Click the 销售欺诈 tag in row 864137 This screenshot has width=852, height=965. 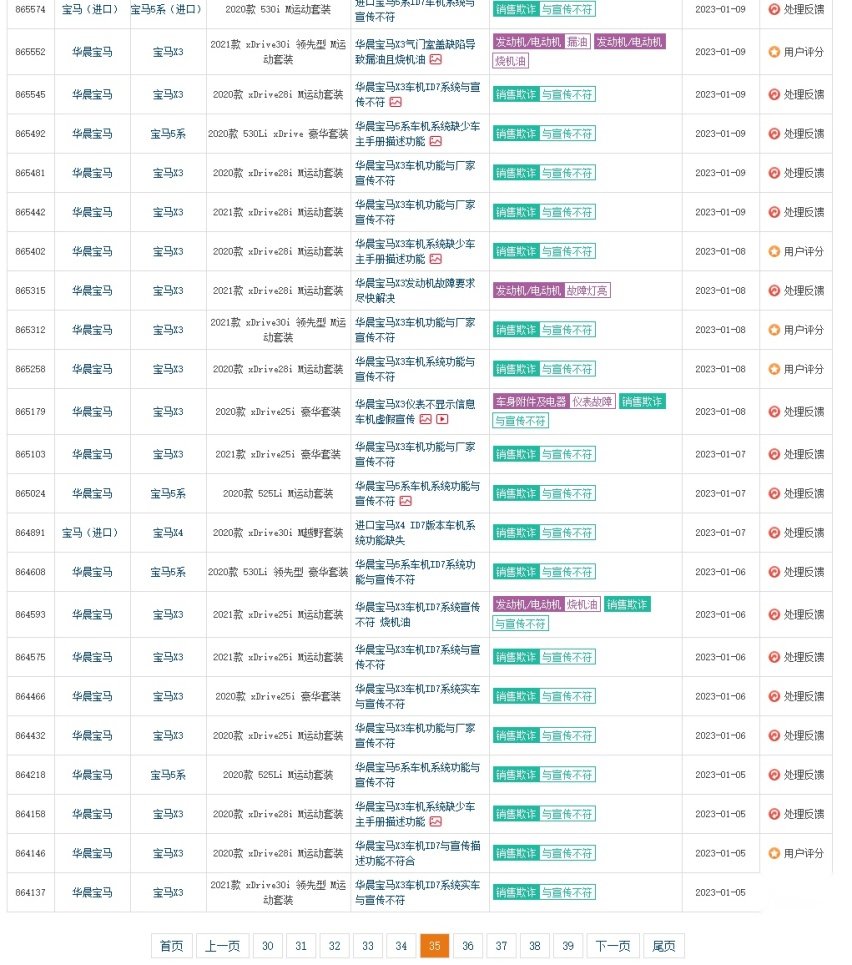(516, 892)
